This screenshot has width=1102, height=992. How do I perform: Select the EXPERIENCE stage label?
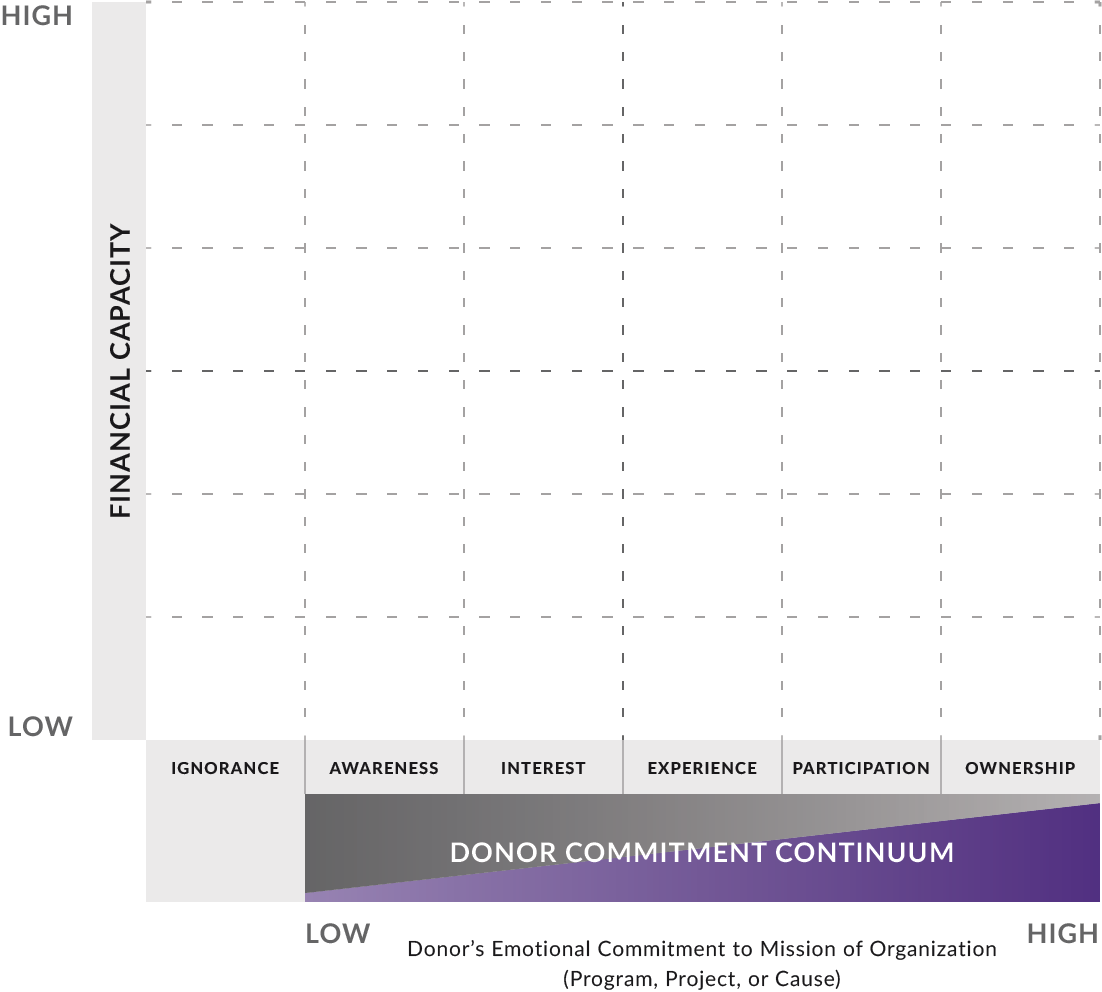tap(702, 768)
